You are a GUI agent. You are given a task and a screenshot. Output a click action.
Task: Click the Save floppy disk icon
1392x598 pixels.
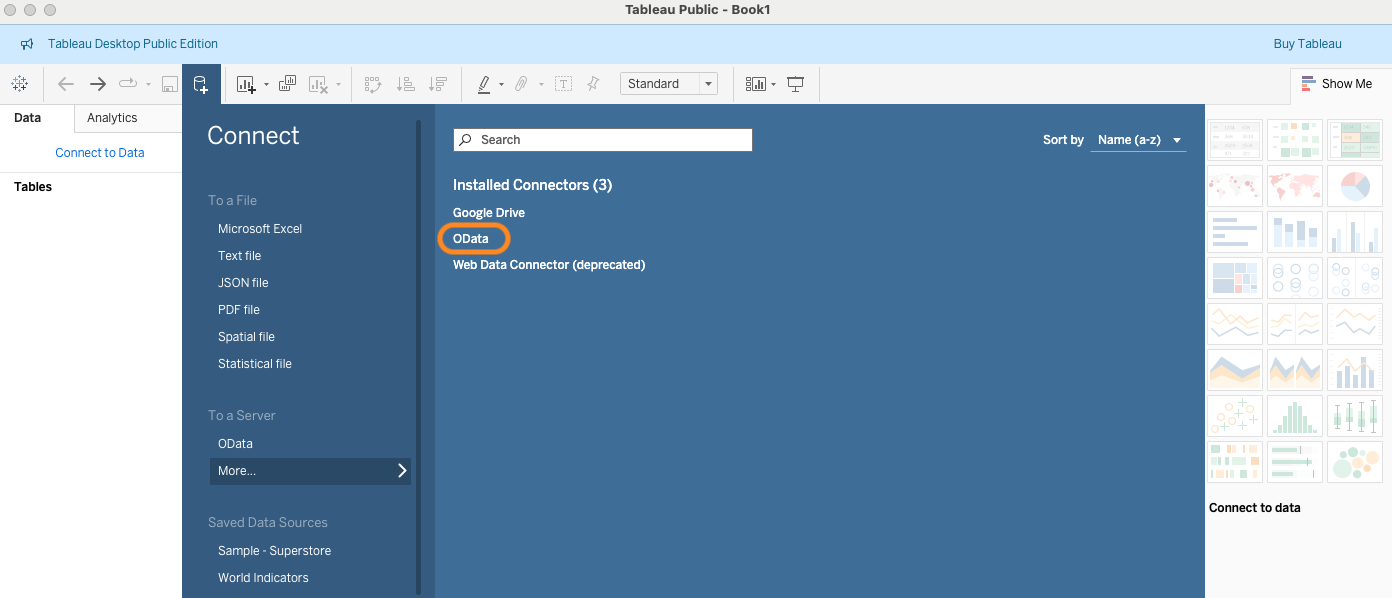tap(170, 84)
